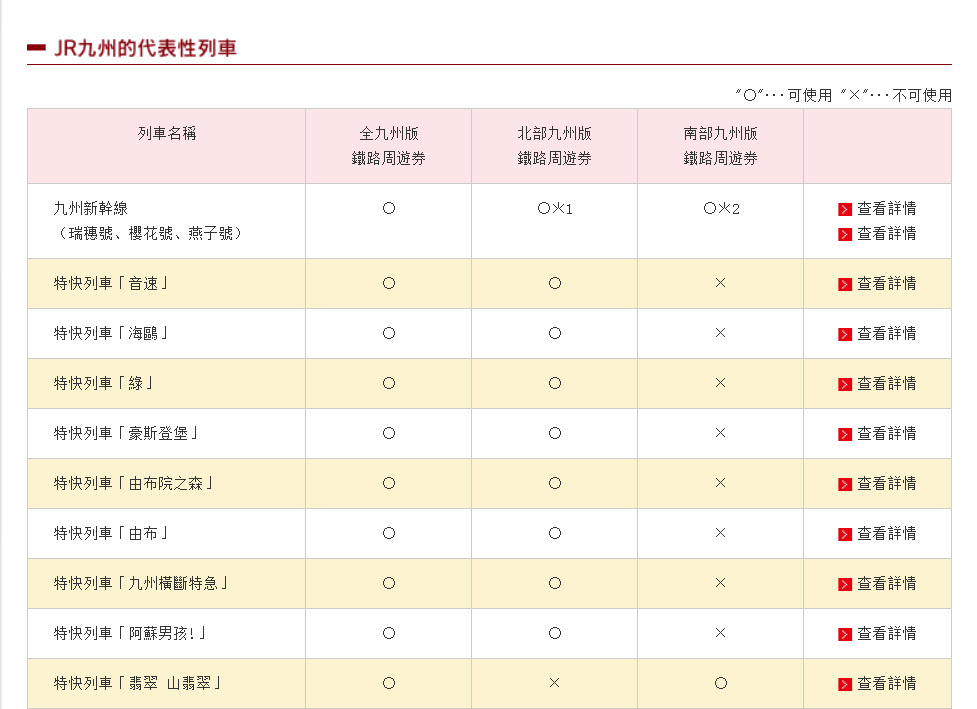
Task: Select the 南部九州版 鐵路周遊券 column header
Action: pyautogui.click(x=720, y=146)
